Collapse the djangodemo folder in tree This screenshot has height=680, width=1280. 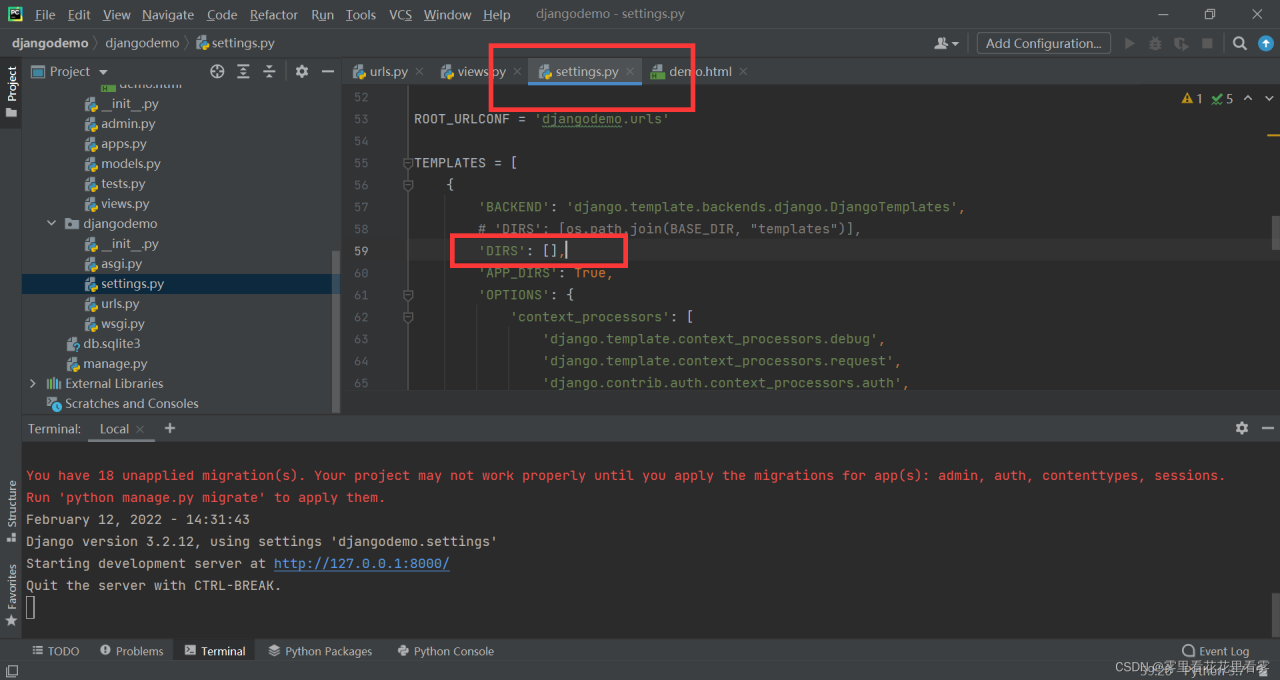pos(51,224)
